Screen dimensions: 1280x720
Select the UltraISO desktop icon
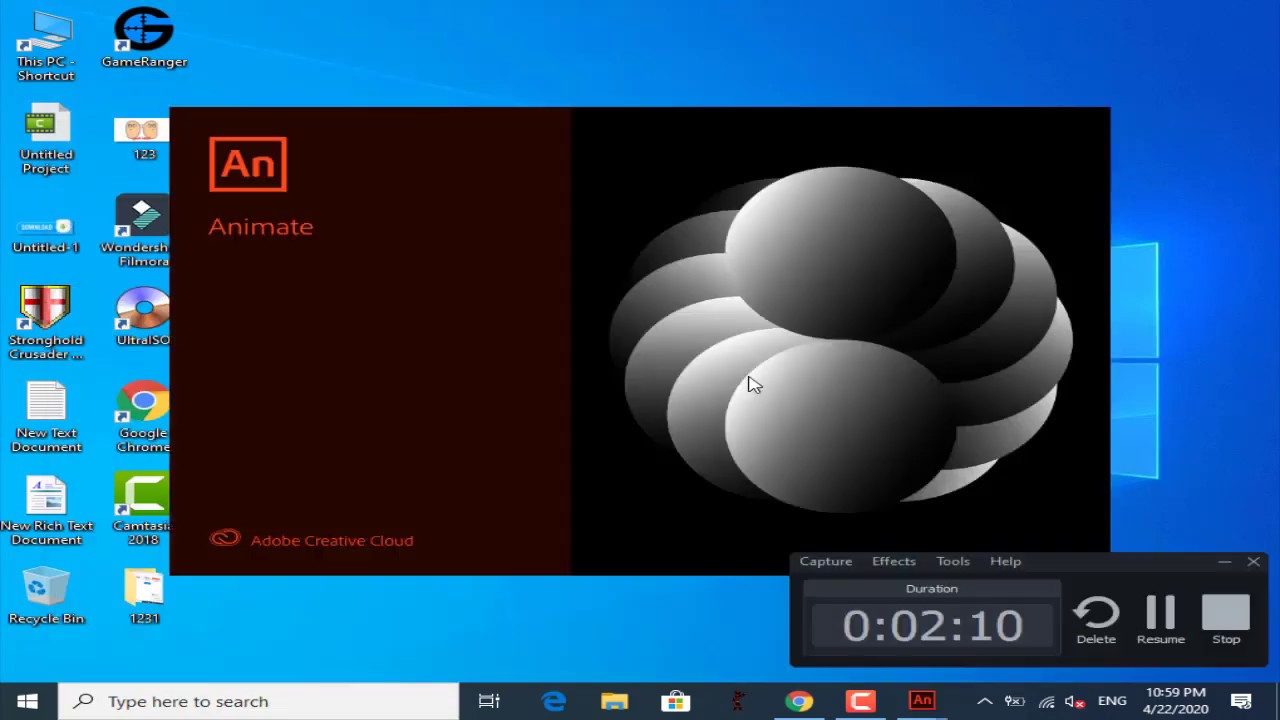pos(143,317)
